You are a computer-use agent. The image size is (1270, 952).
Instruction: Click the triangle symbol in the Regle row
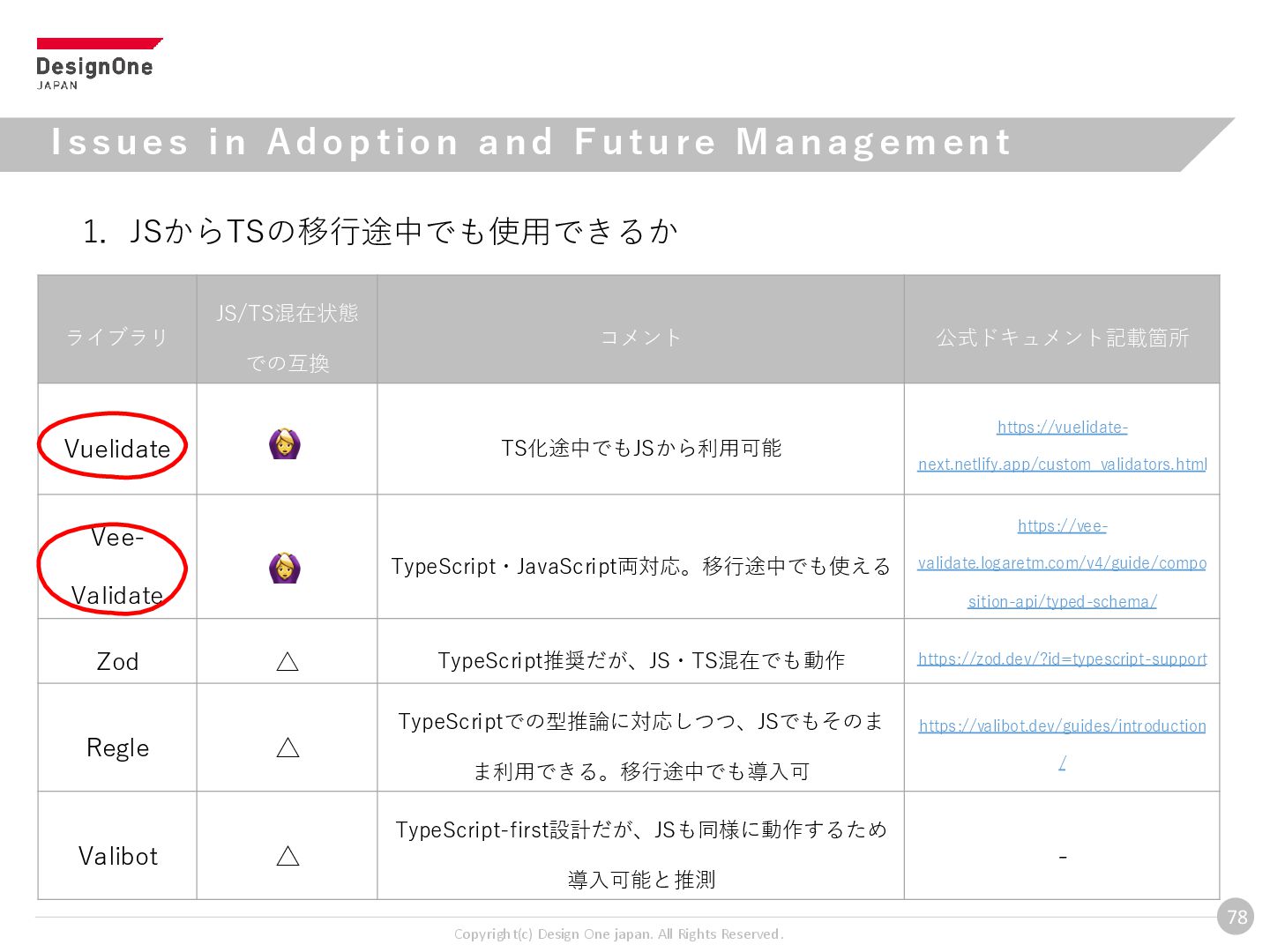coord(288,747)
